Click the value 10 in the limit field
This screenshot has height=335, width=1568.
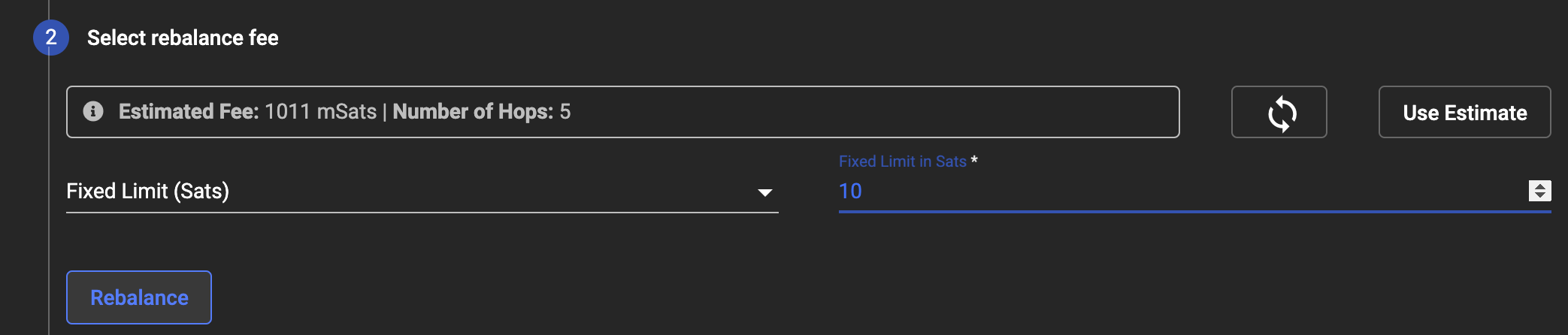[x=850, y=192]
